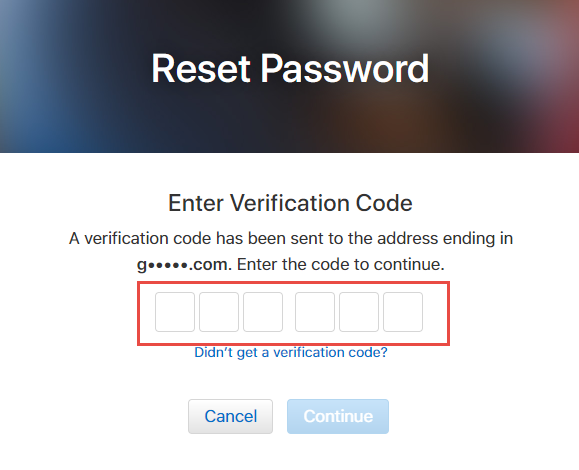Click the Continue button
Image resolution: width=579 pixels, height=470 pixels.
pos(338,416)
